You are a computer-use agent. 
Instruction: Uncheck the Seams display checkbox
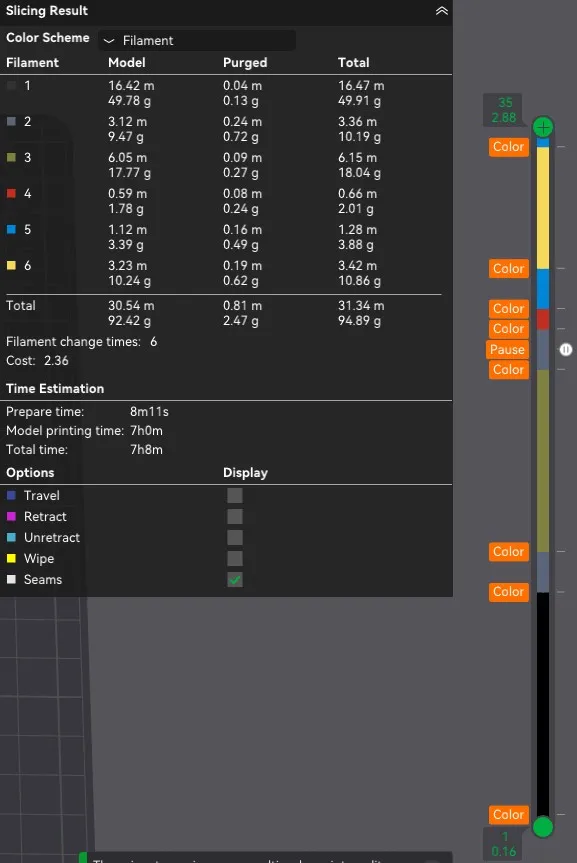pos(235,580)
